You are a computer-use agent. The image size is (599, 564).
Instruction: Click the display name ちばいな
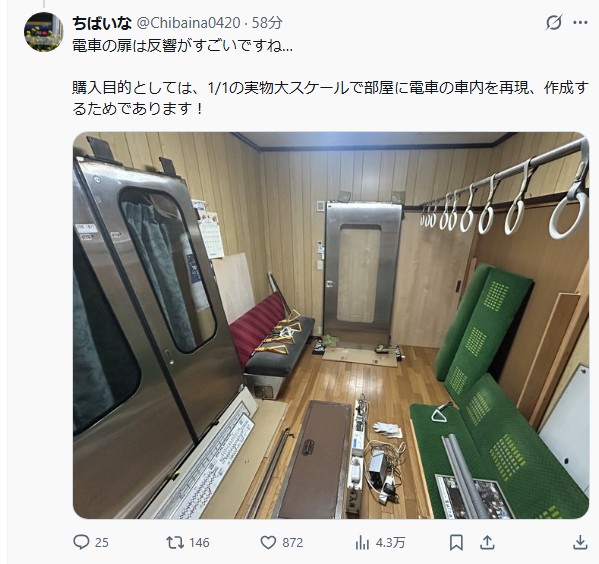pyautogui.click(x=102, y=23)
